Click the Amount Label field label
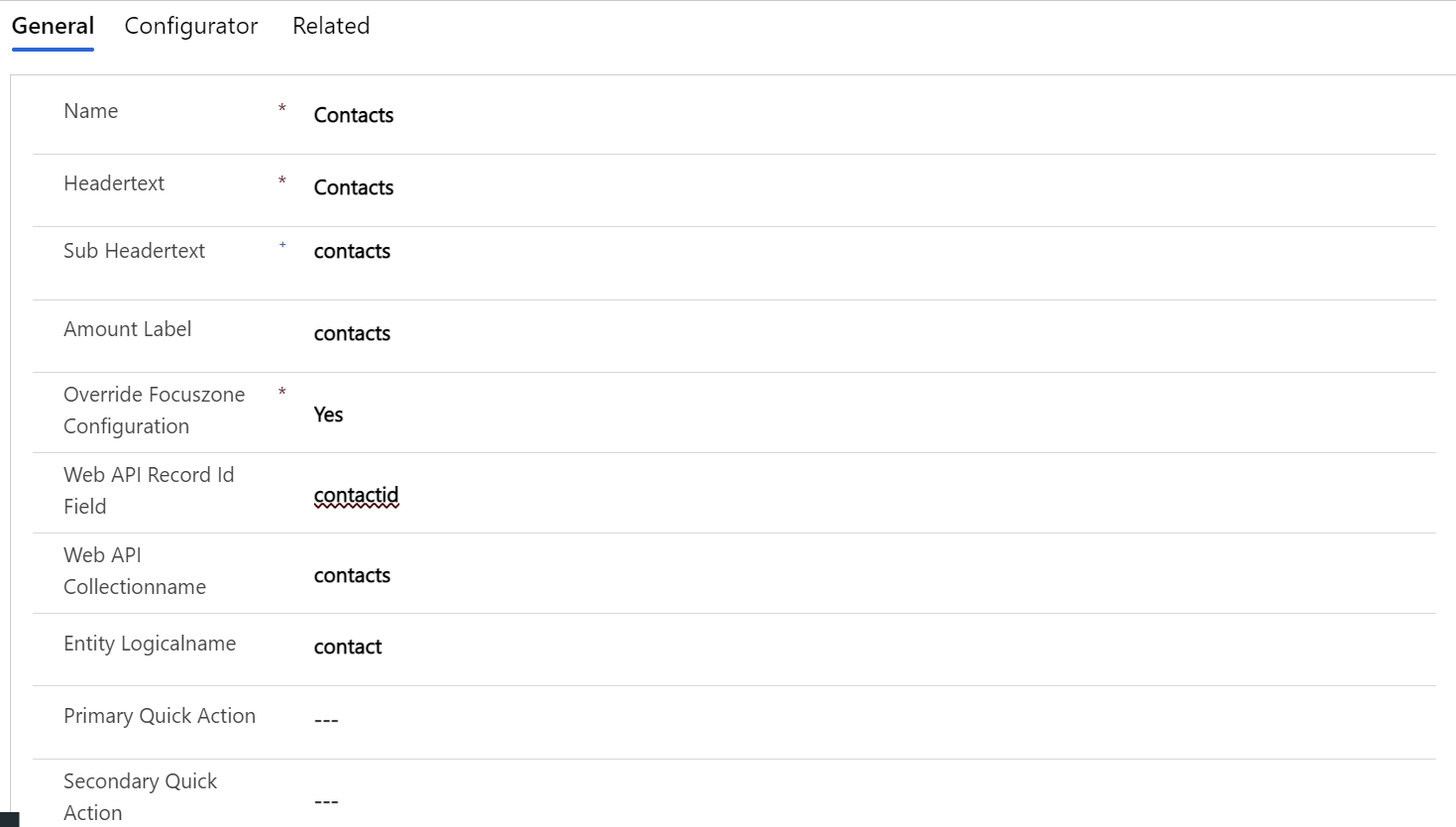1456x827 pixels. 127,329
